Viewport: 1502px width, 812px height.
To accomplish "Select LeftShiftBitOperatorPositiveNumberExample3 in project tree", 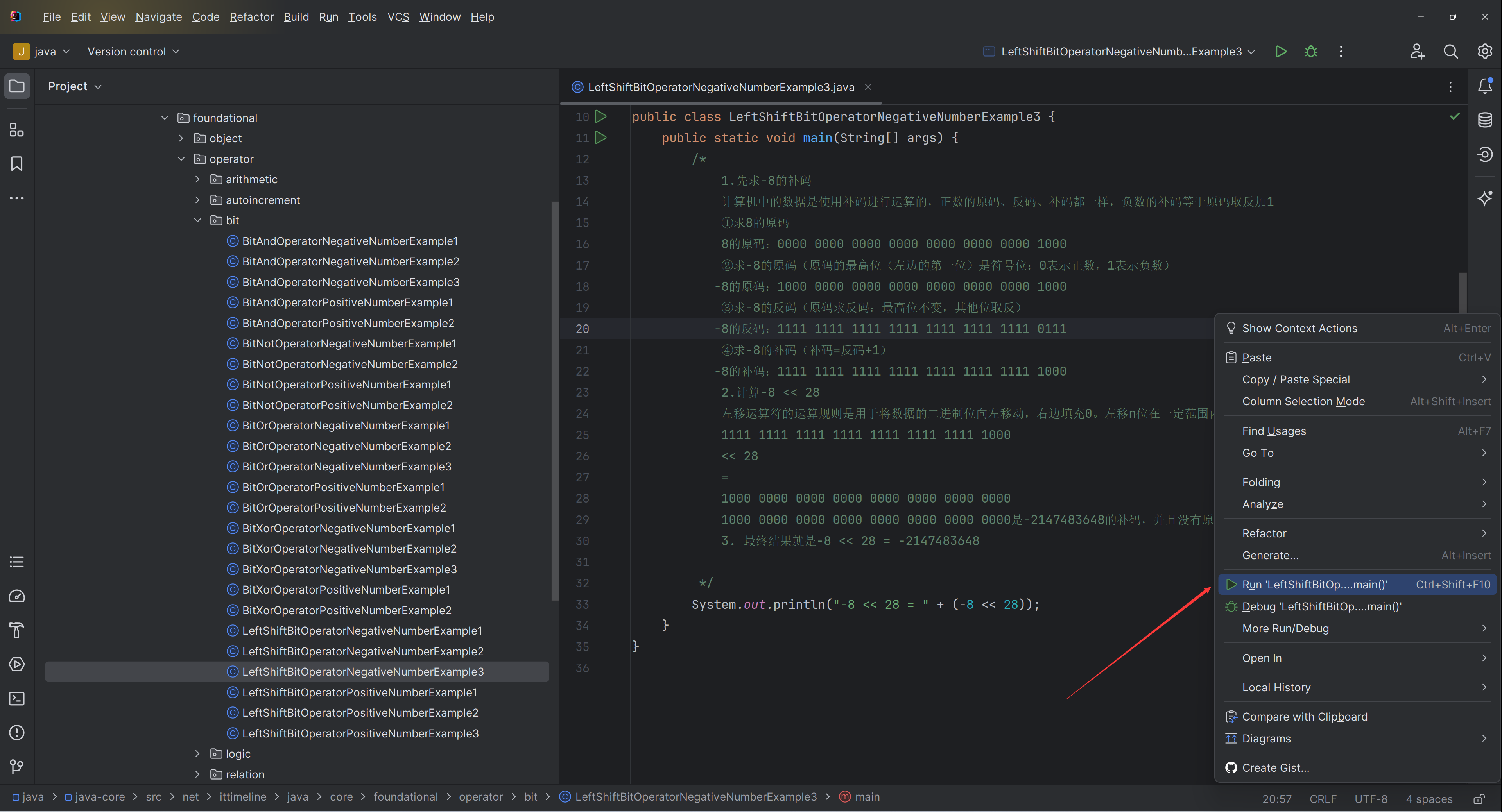I will (x=360, y=733).
